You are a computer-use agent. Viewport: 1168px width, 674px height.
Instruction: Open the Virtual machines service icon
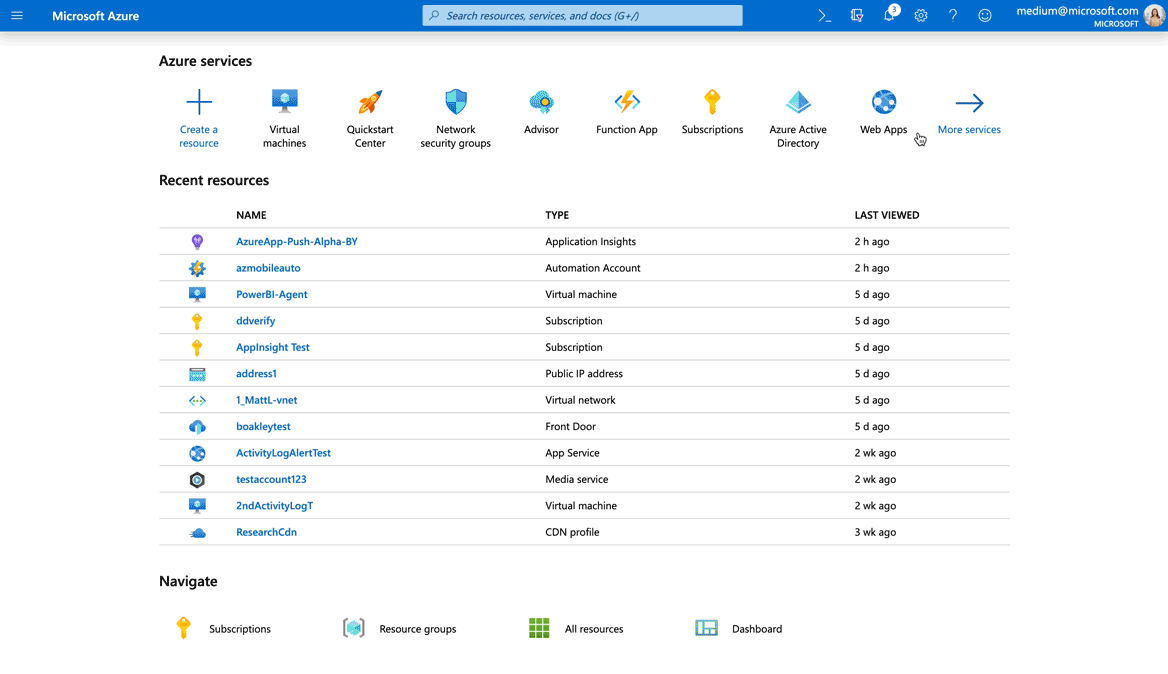pyautogui.click(x=285, y=101)
